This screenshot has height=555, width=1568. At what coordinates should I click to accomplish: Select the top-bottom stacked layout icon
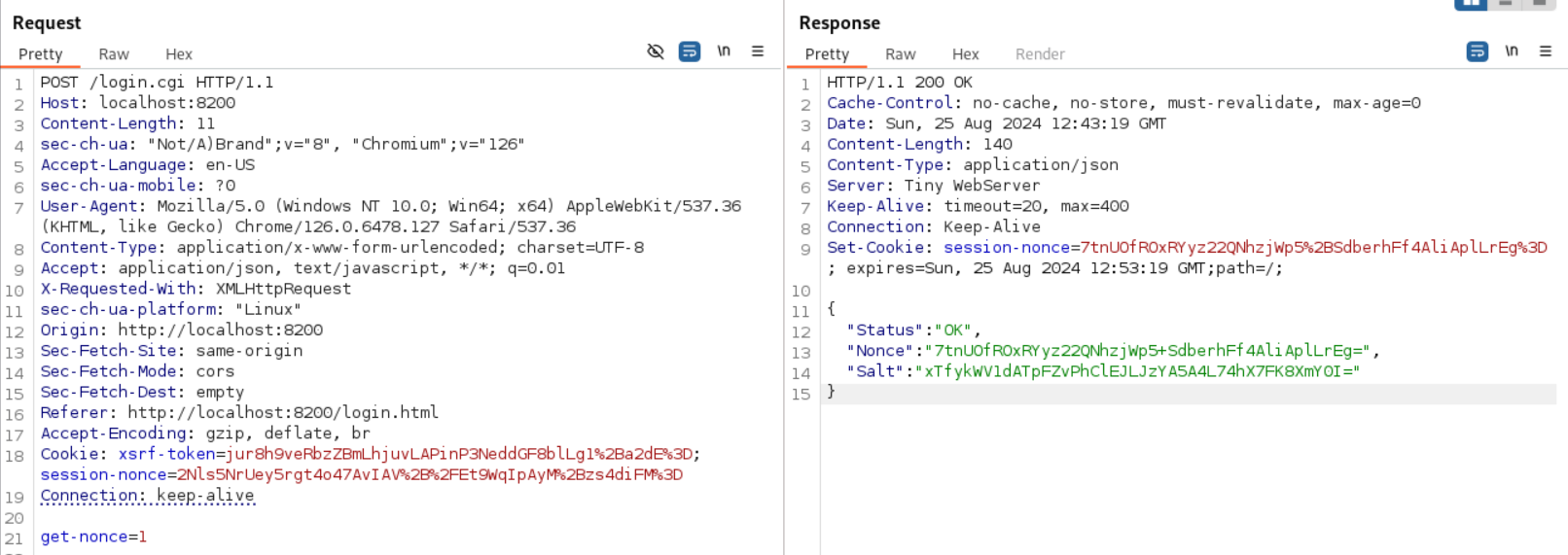click(x=1506, y=4)
